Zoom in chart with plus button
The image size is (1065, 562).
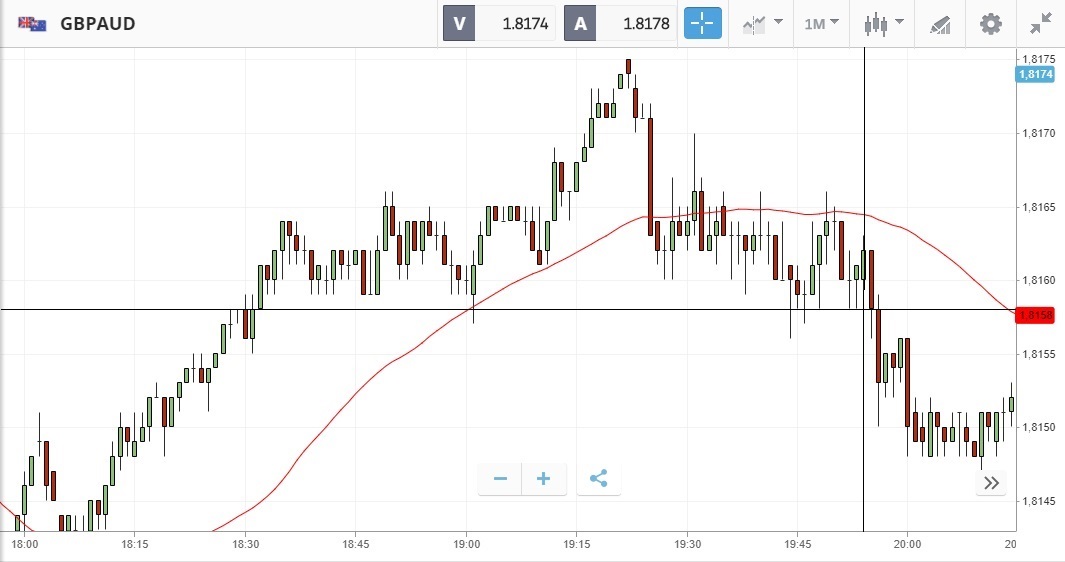click(x=544, y=479)
